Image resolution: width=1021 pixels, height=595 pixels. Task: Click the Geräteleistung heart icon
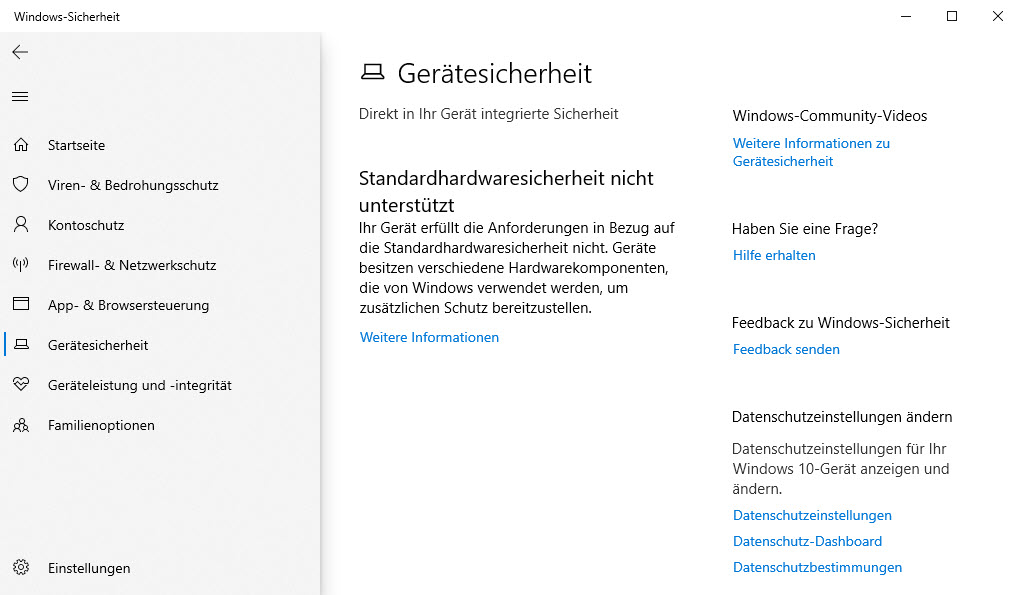tap(21, 384)
